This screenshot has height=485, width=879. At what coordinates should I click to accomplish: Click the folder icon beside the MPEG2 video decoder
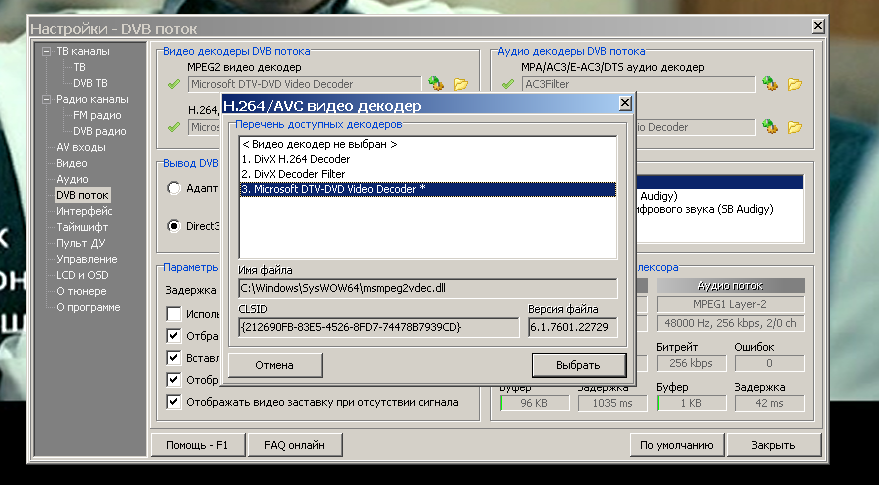tap(461, 84)
